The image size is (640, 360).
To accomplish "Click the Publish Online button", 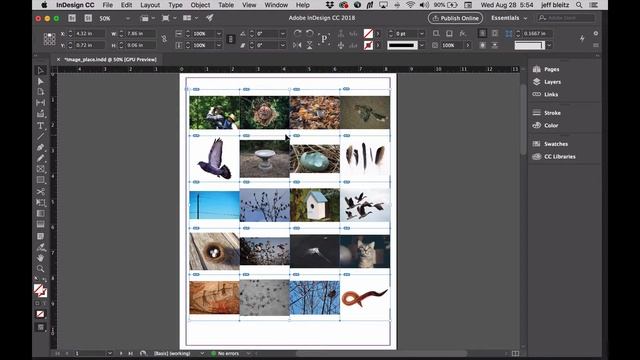I will click(x=455, y=18).
